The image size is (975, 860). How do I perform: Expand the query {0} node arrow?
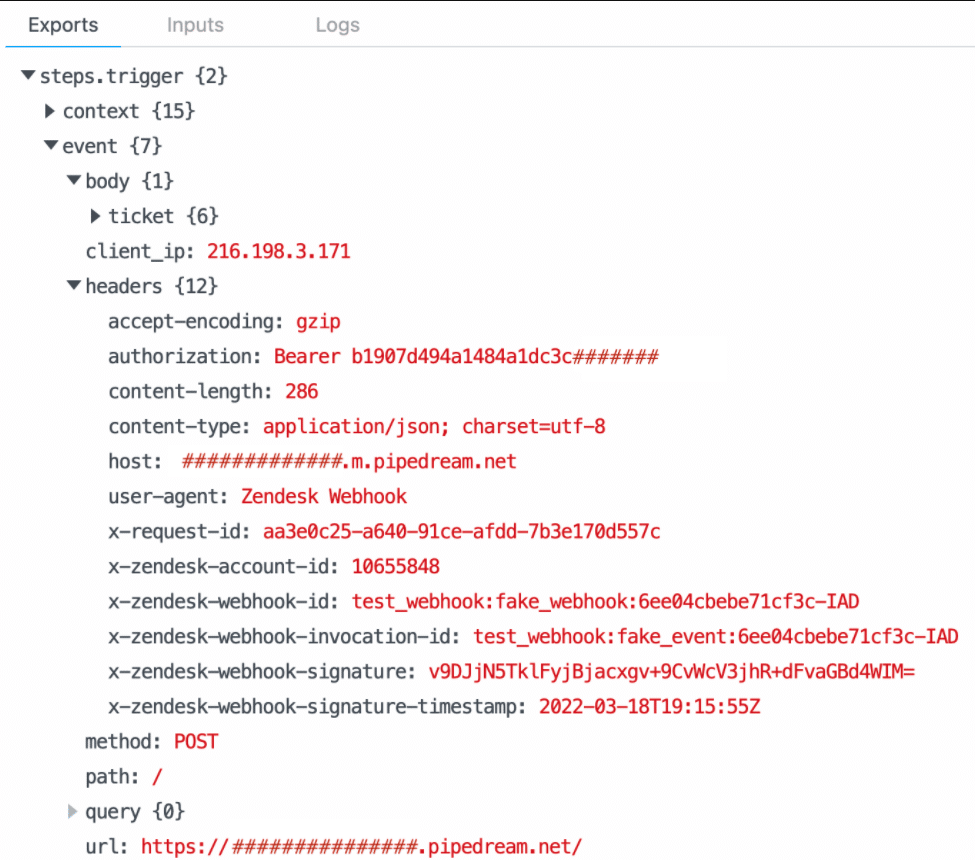click(x=72, y=811)
